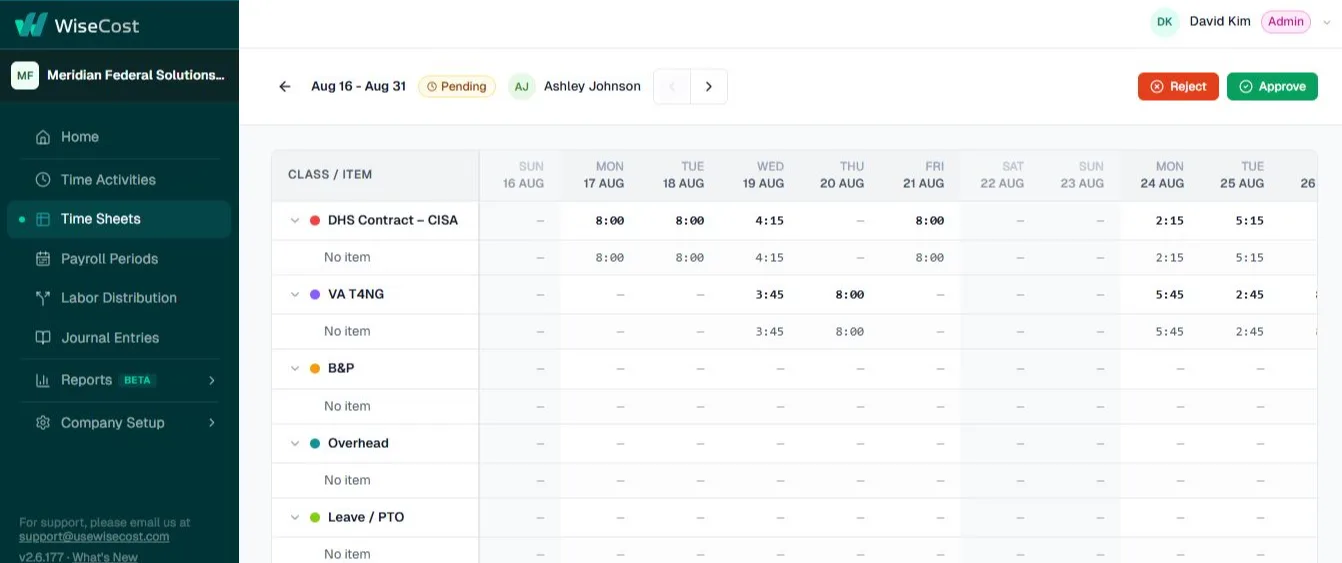Click the Admin role badge
This screenshot has height=563, width=1342.
1286,22
